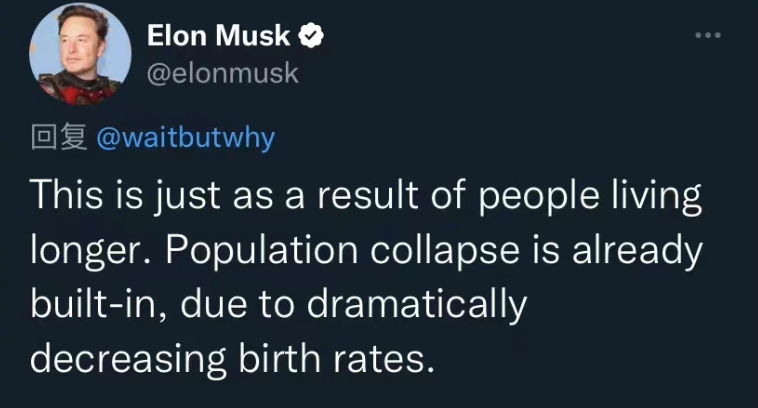Image resolution: width=758 pixels, height=408 pixels.
Task: Open the @waitbutwhy mention link
Action: tap(186, 138)
